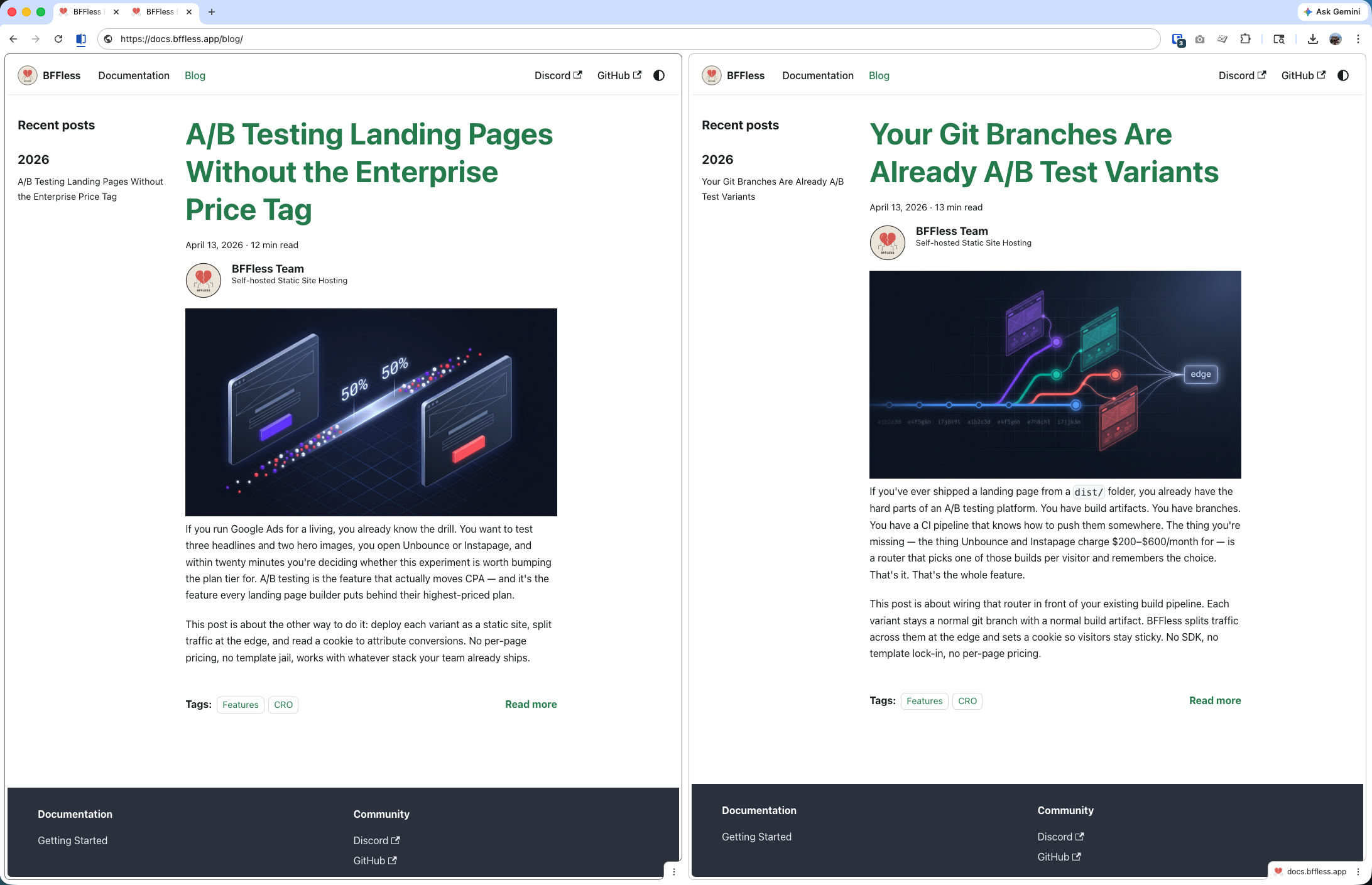Open left pane split-view options menu
The height and width of the screenshot is (885, 1372).
coord(674,871)
